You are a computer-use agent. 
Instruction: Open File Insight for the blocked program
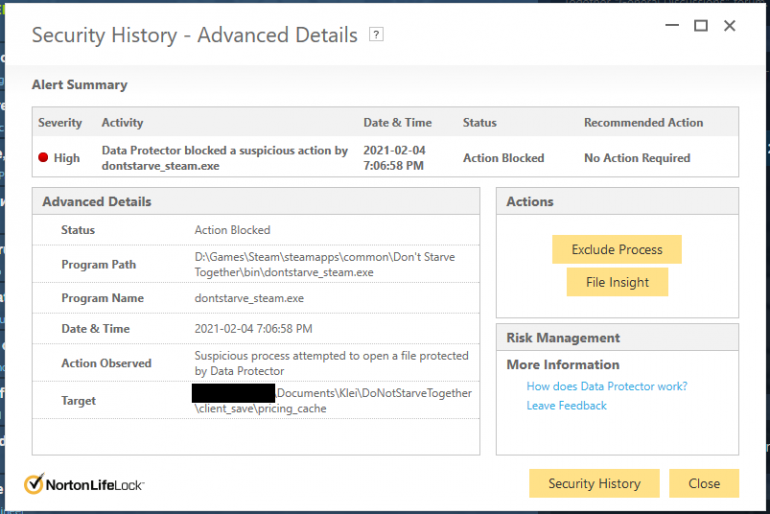tap(617, 282)
